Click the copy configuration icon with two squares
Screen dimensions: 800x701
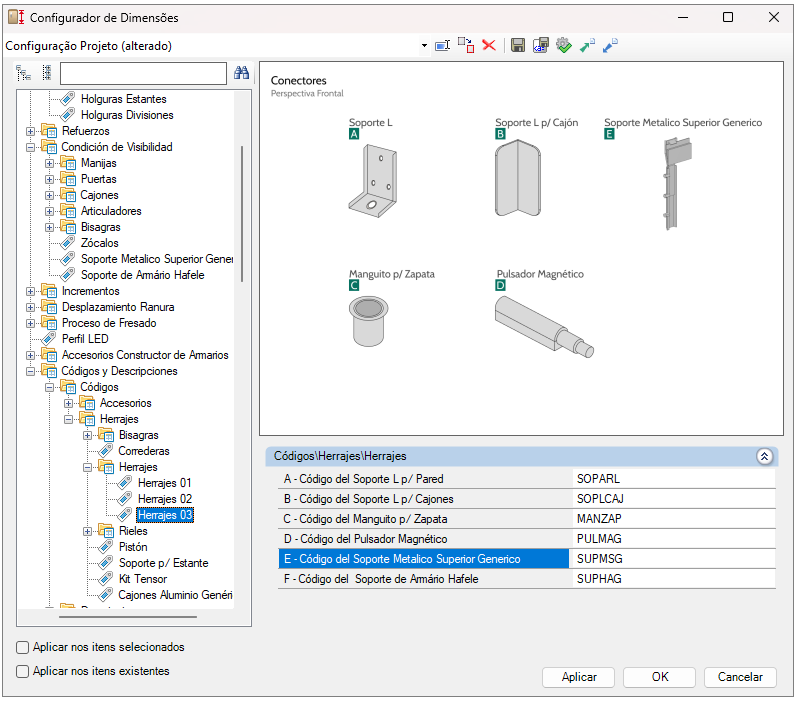tap(466, 45)
